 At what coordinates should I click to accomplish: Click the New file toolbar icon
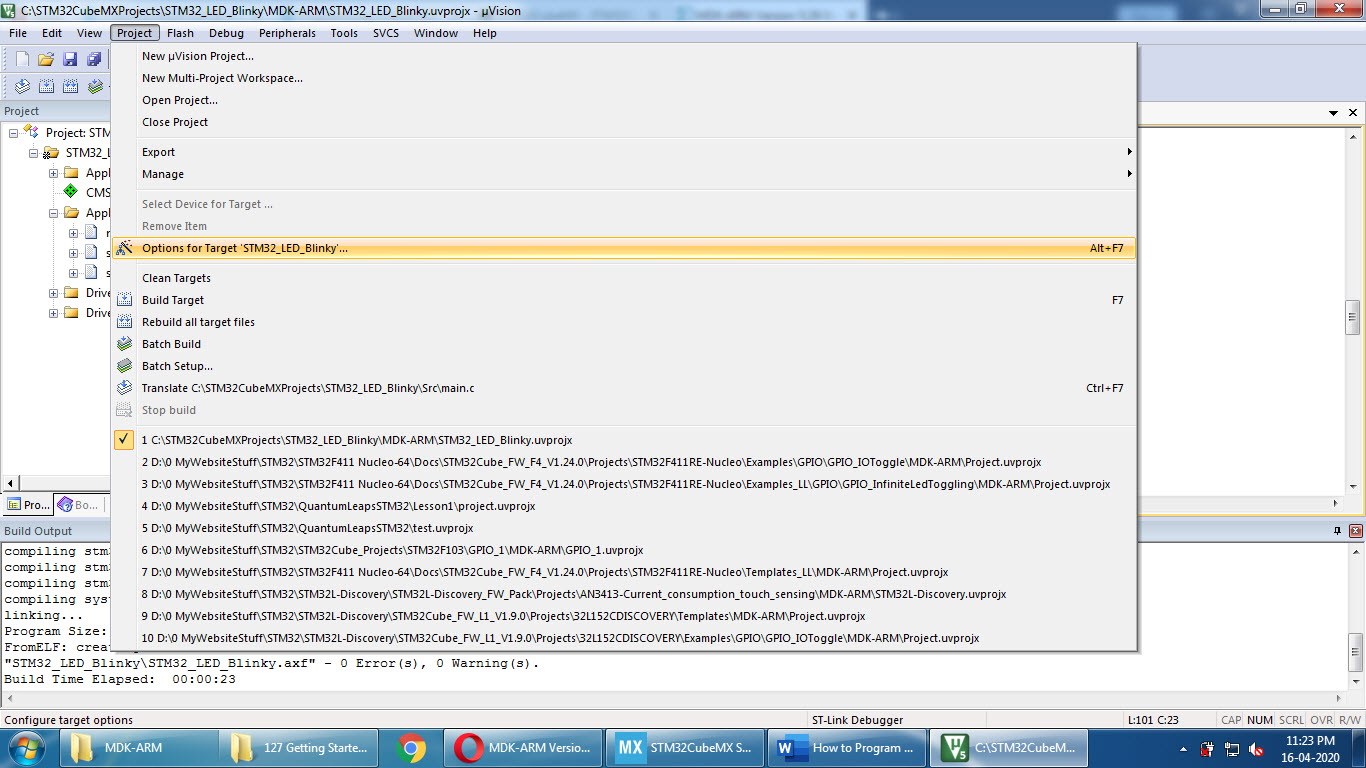pyautogui.click(x=22, y=59)
